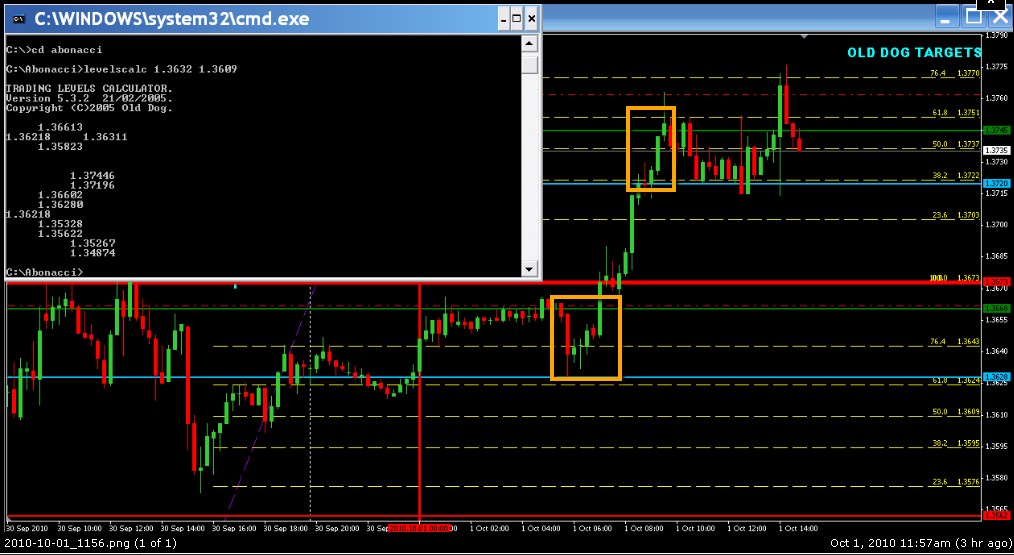
Task: Open the cmd.exe system menu icon
Action: click(19, 19)
